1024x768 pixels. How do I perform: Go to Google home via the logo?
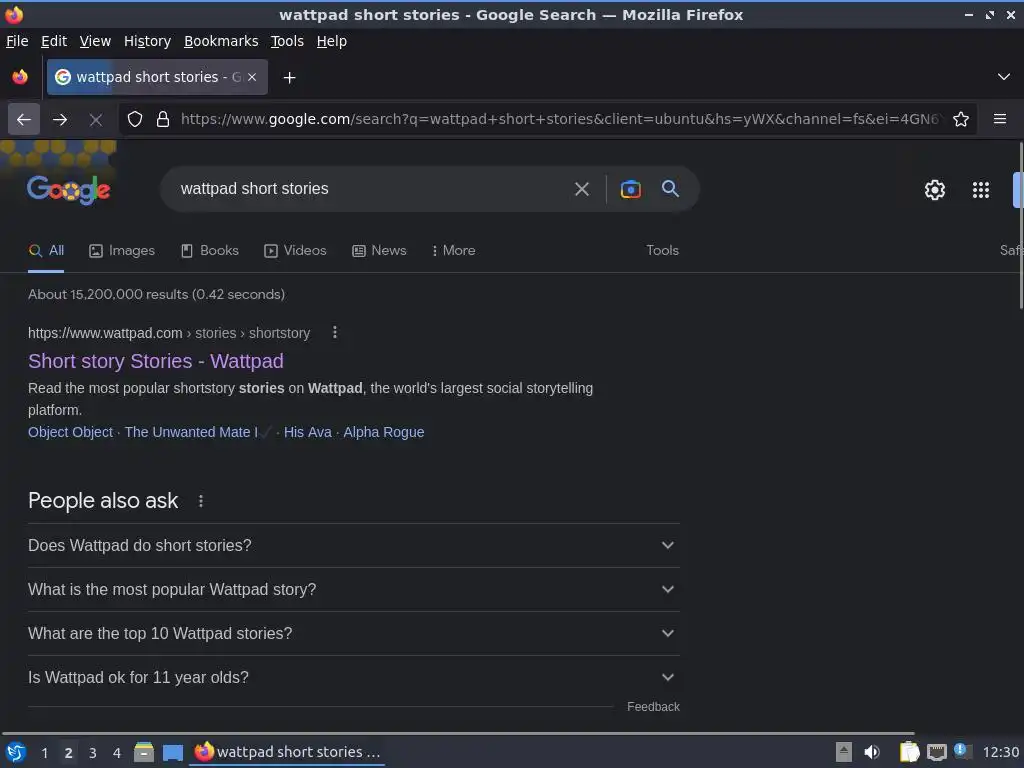click(x=69, y=190)
